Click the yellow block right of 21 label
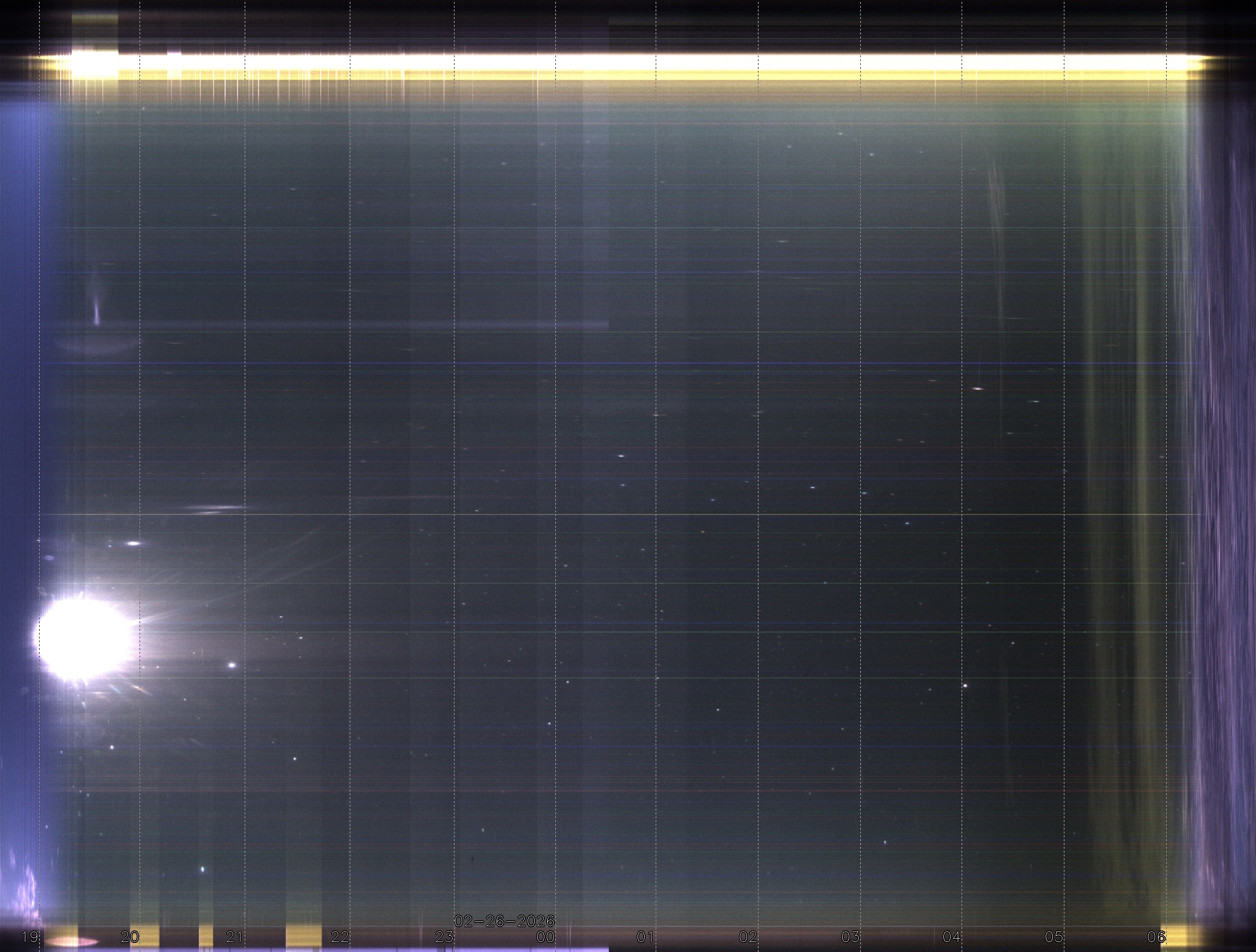 tap(303, 937)
